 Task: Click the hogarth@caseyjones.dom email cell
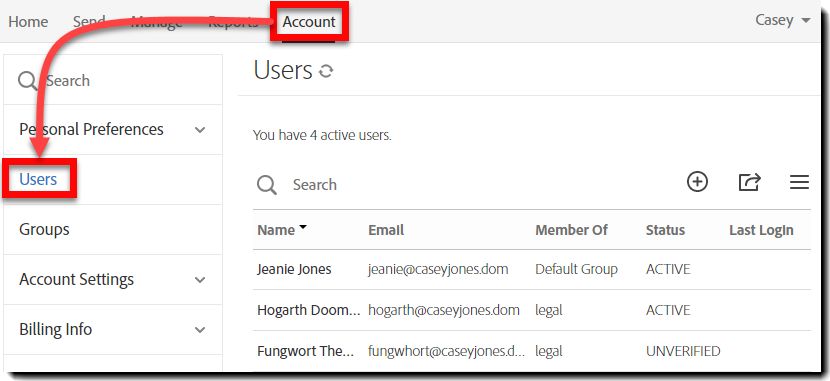444,310
